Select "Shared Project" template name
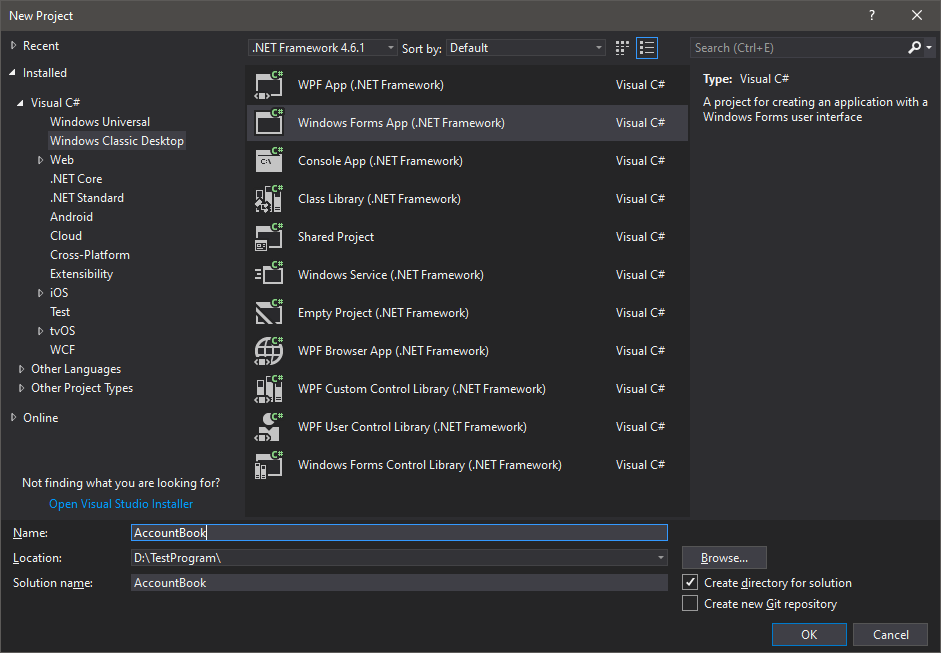Viewport: 941px width, 653px height. pos(336,236)
